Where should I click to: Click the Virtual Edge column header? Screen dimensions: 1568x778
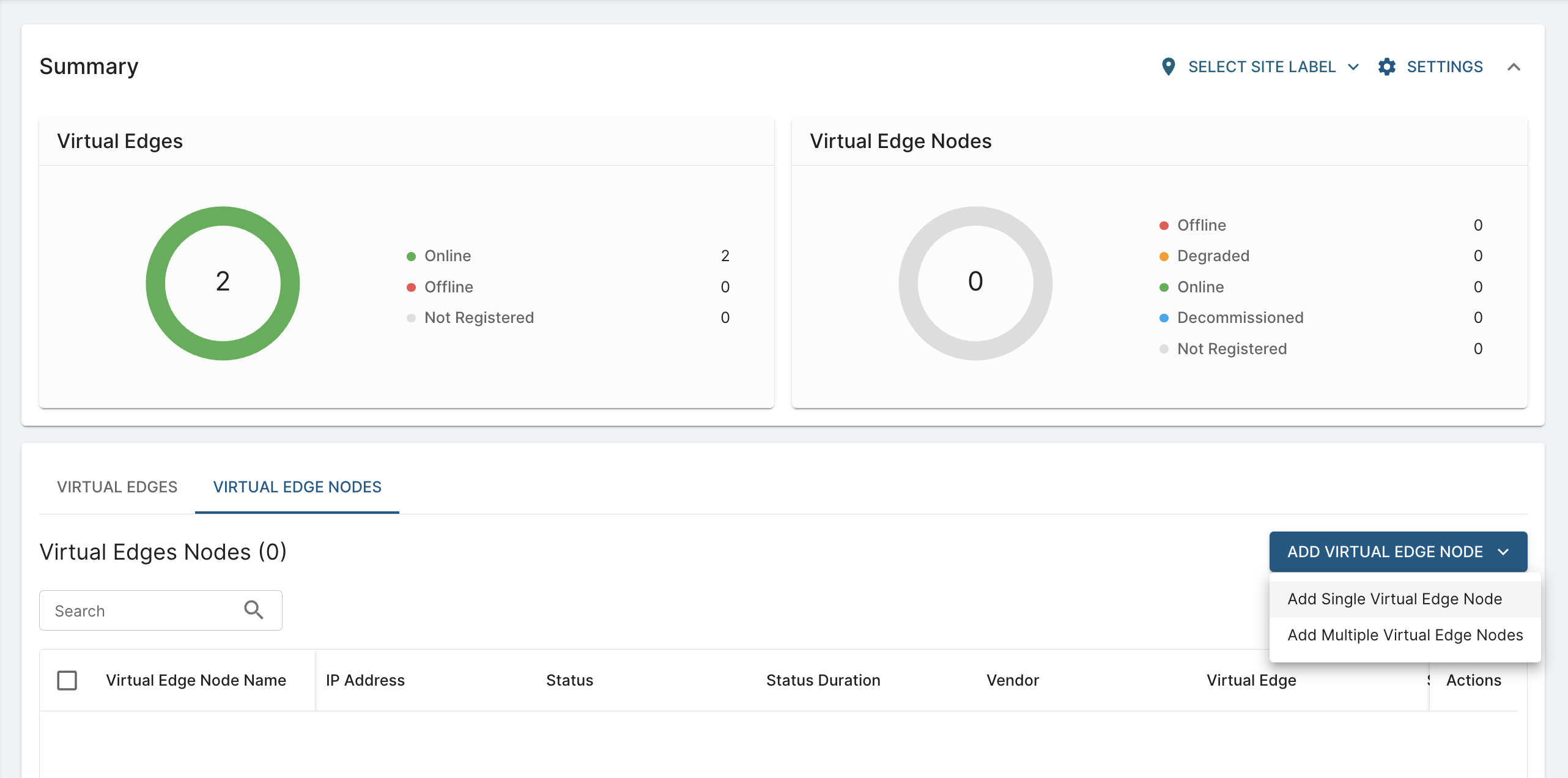point(1251,680)
